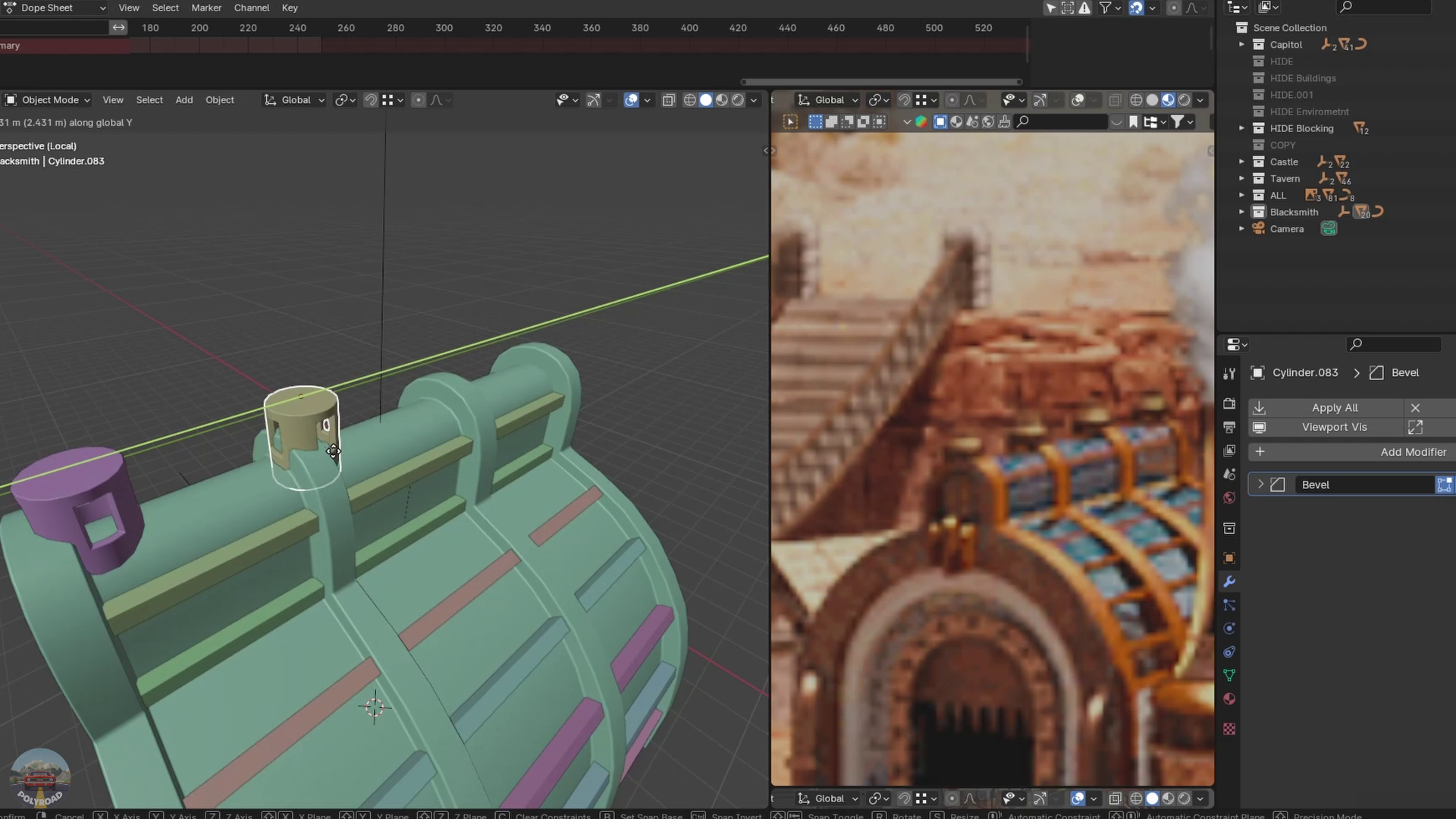Enable box select mode in right viewport
This screenshot has width=1456, height=819.
point(815,121)
